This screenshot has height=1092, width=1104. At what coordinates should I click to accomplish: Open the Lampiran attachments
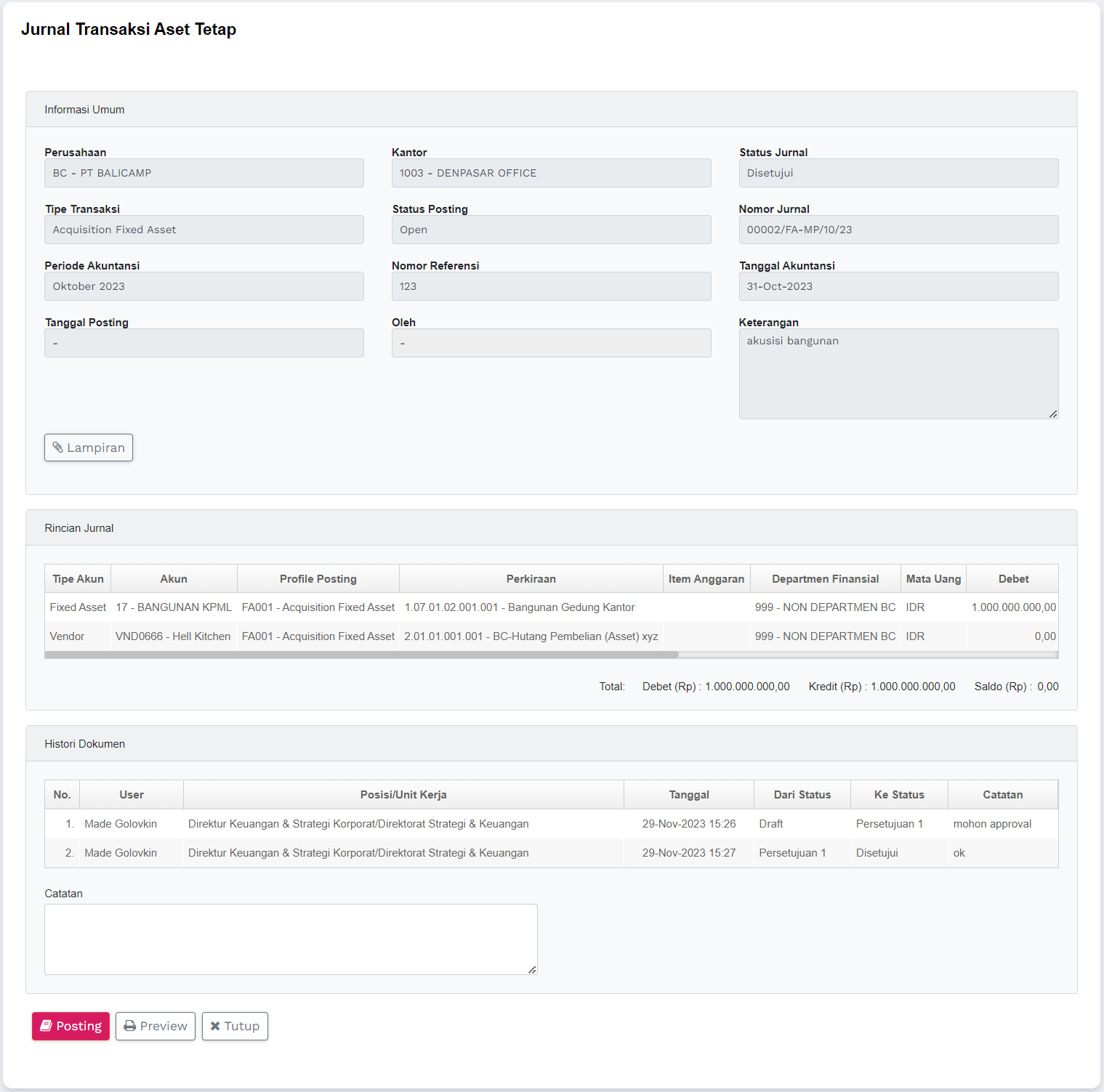coord(89,448)
